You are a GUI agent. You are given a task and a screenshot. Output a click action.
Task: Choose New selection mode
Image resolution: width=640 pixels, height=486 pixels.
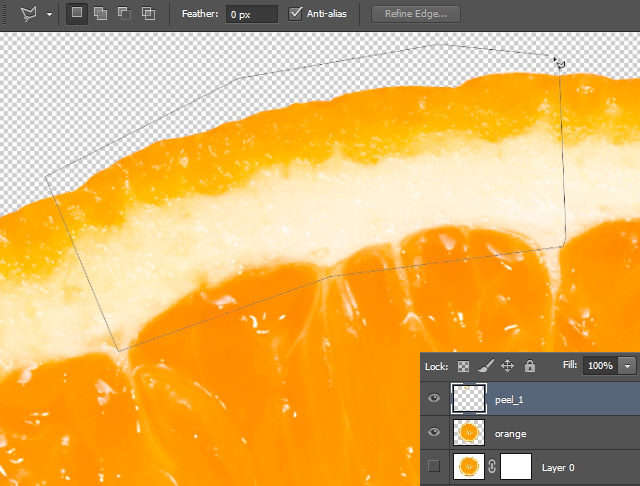pos(77,13)
